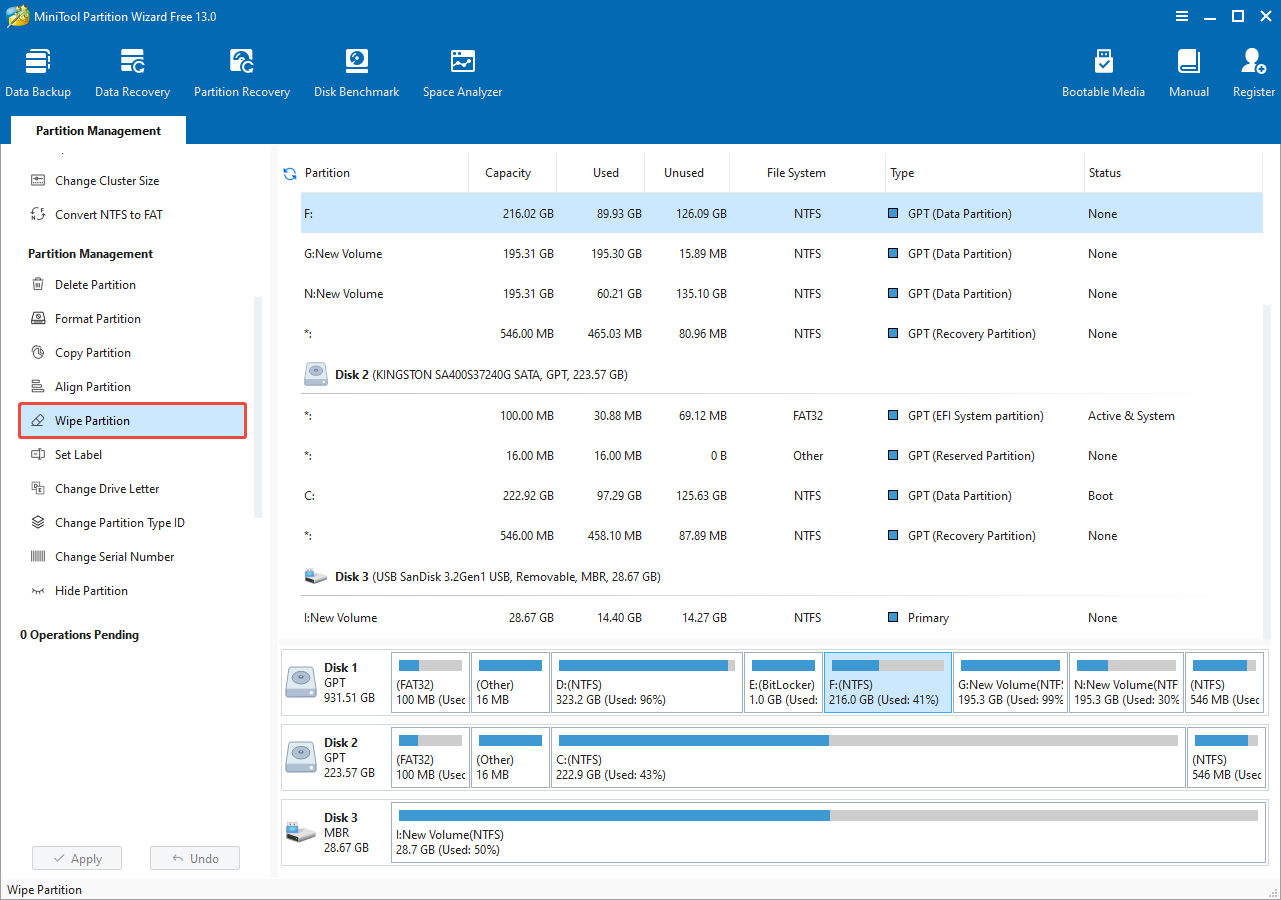Choose Copy Partition

[91, 352]
